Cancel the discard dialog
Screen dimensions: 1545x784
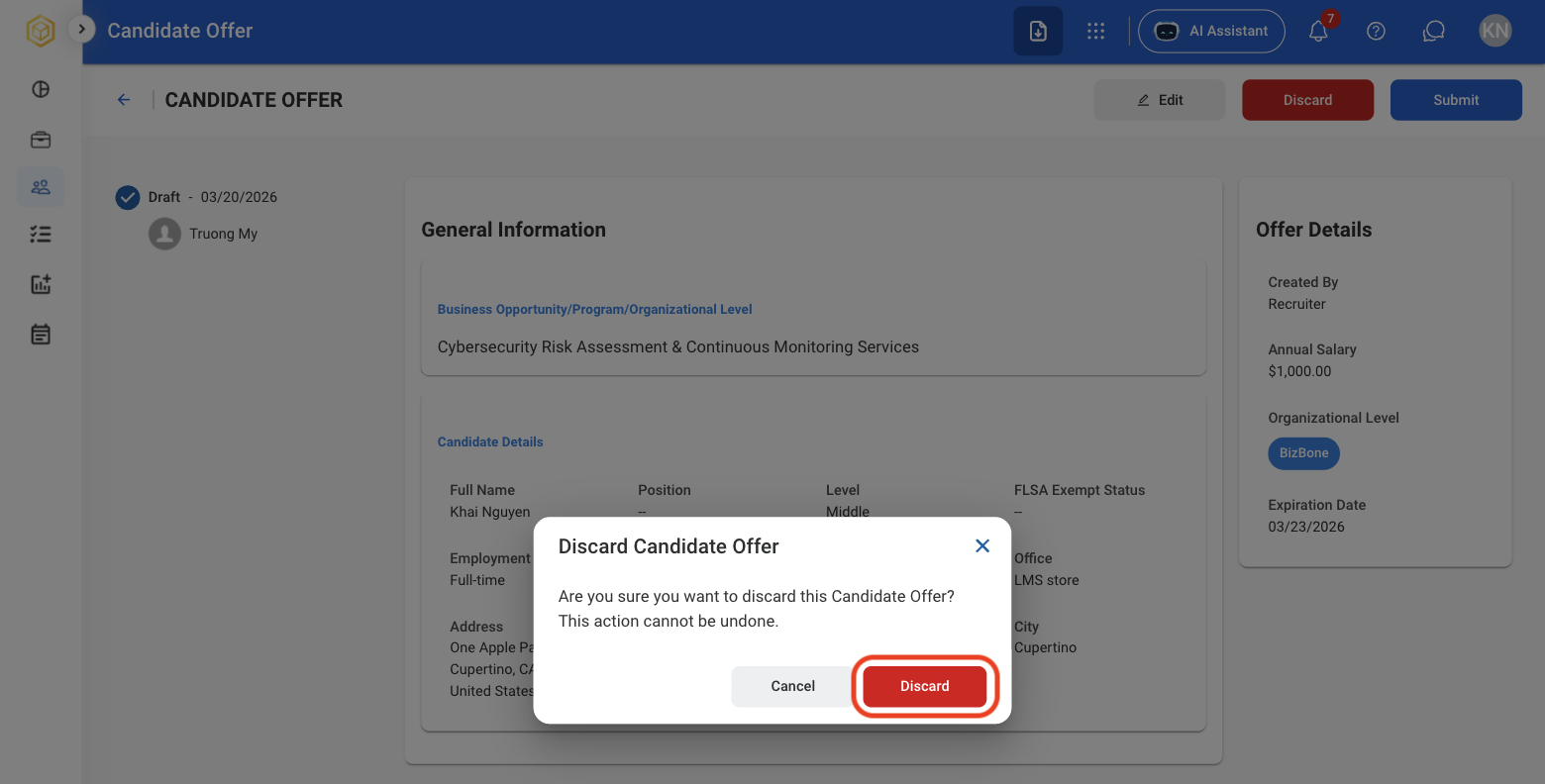792,686
